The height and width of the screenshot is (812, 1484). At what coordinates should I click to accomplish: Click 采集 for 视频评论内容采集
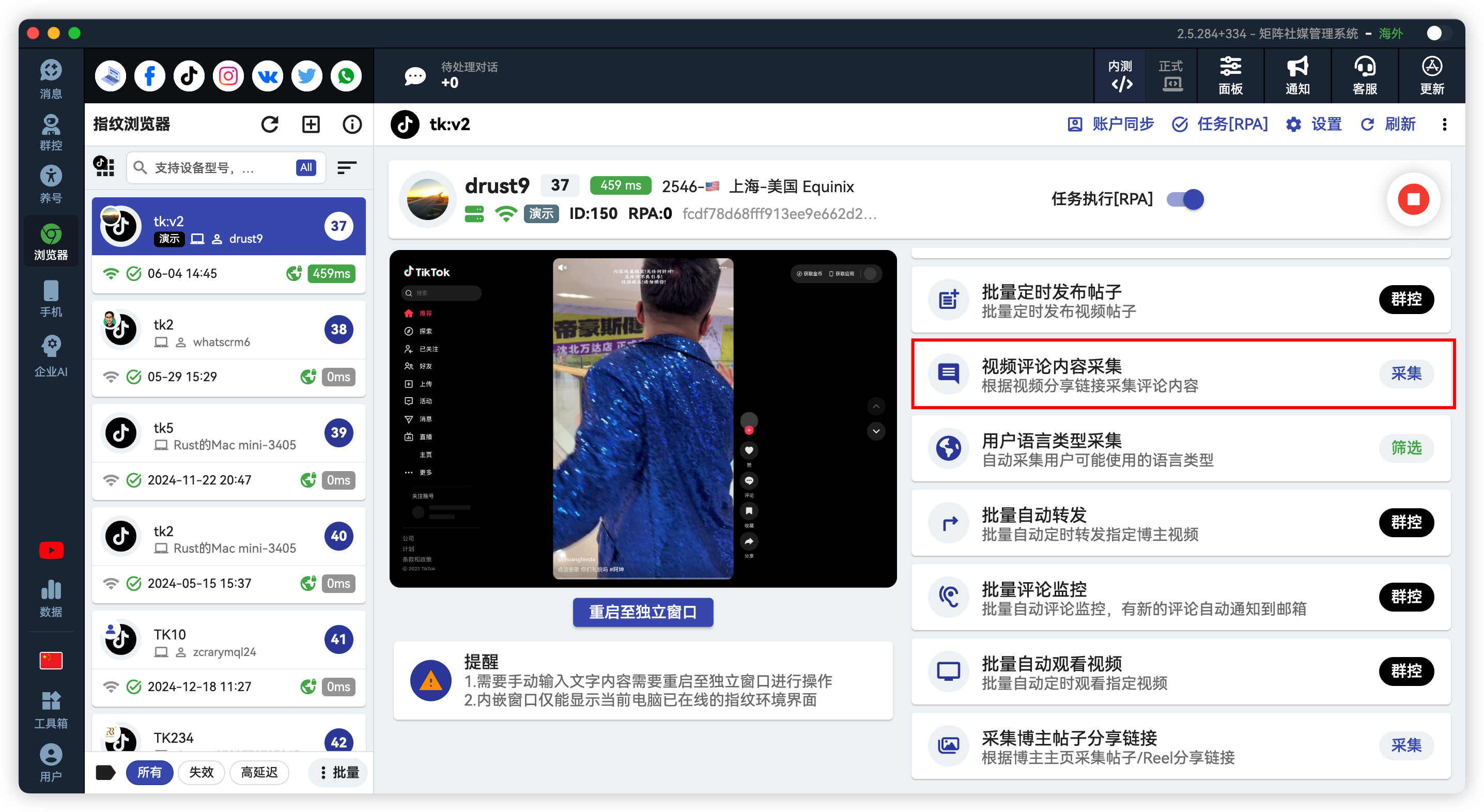[x=1406, y=374]
